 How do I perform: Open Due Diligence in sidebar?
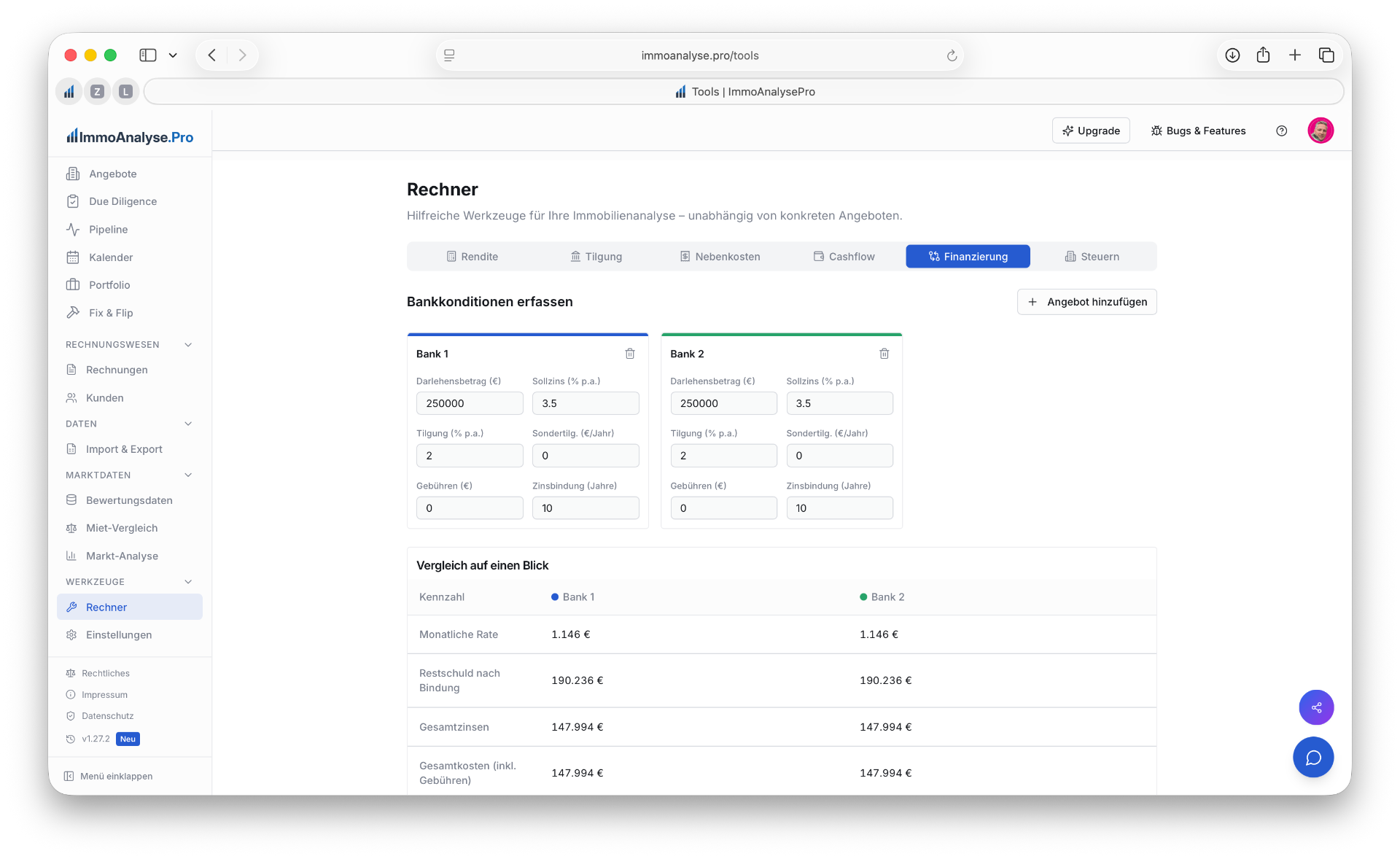click(130, 201)
